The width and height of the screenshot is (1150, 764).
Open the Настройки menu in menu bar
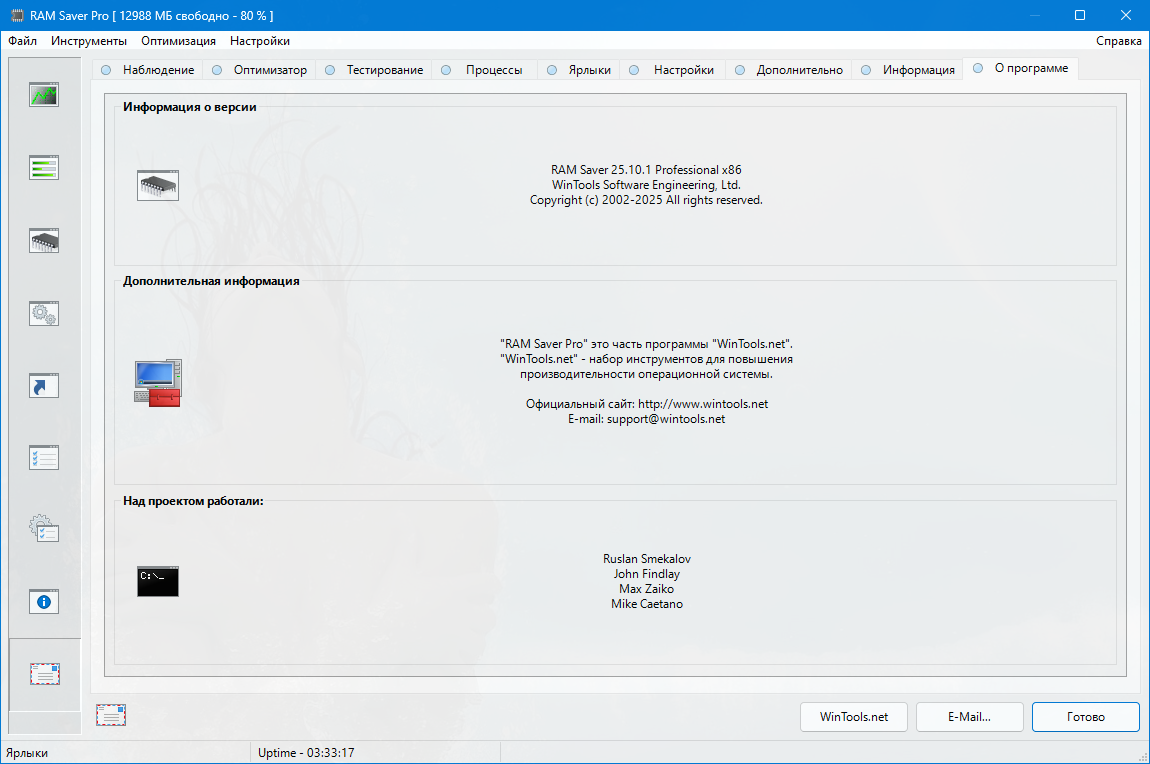pos(260,41)
